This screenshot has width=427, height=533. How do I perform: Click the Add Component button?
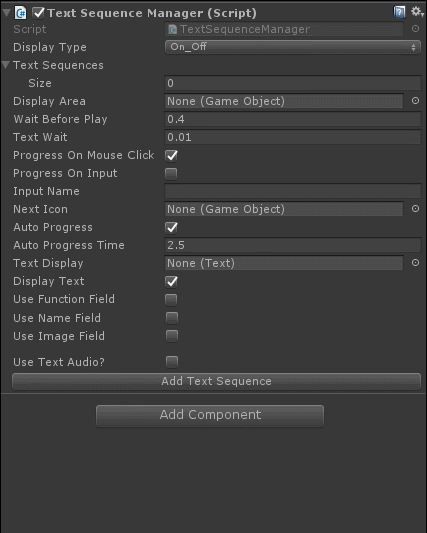[x=210, y=415]
